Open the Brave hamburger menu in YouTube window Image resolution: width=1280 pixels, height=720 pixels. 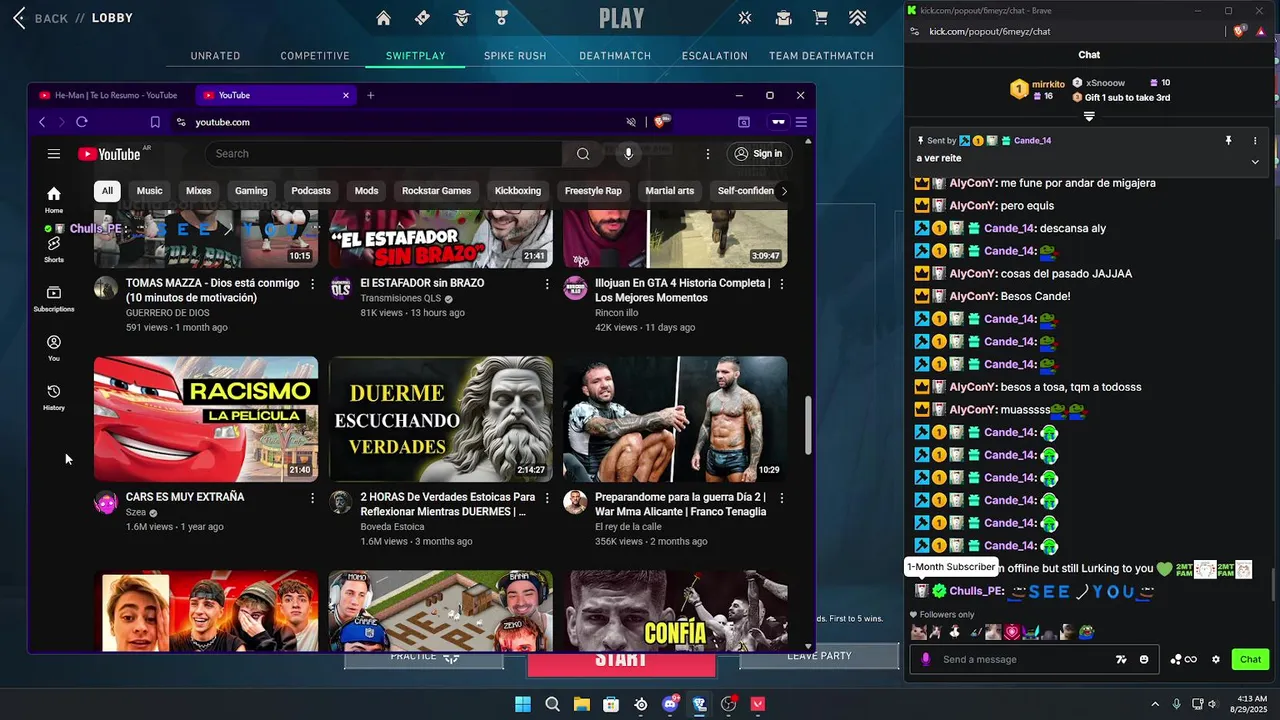pos(801,122)
